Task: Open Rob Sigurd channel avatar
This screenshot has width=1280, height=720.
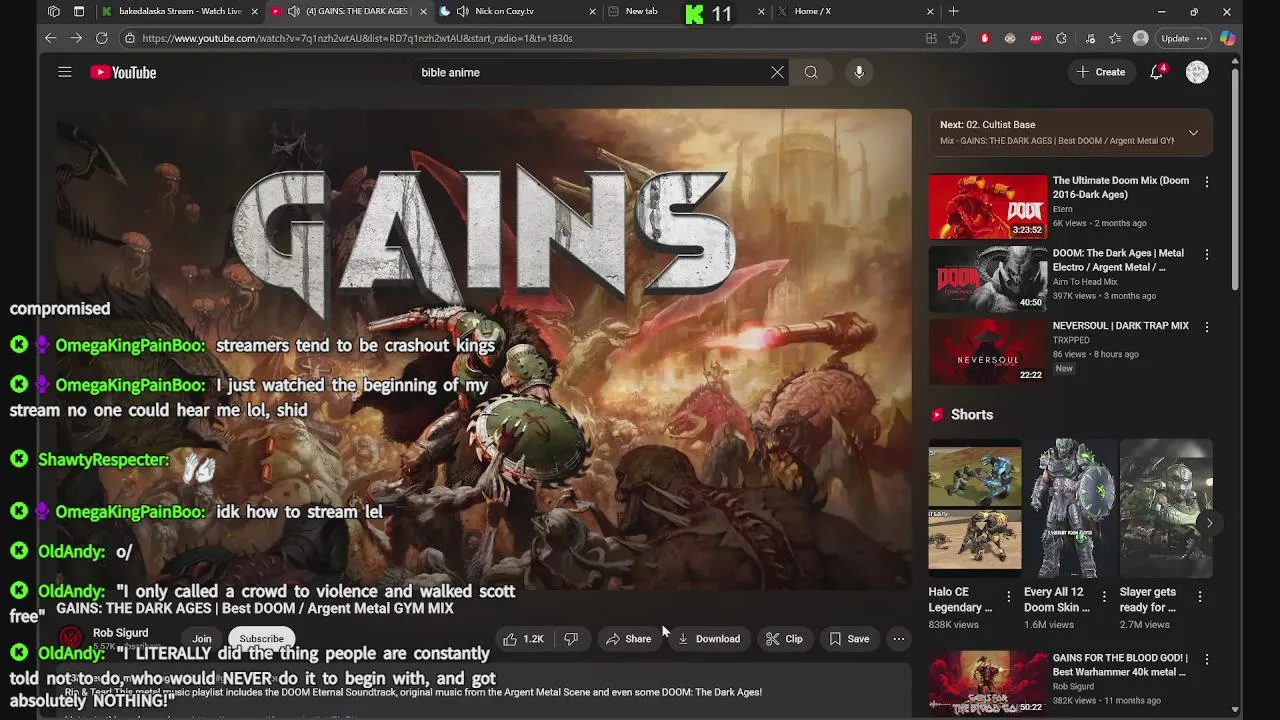Action: pos(71,639)
